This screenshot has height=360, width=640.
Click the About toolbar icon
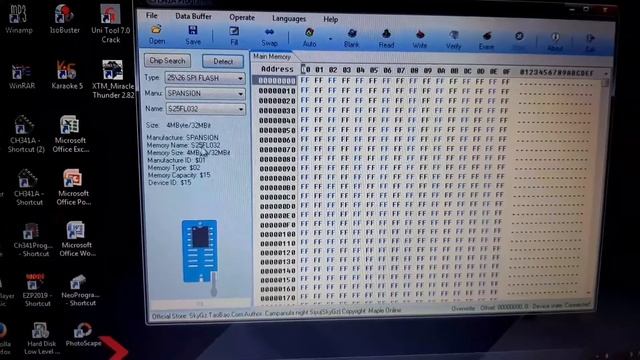[555, 42]
